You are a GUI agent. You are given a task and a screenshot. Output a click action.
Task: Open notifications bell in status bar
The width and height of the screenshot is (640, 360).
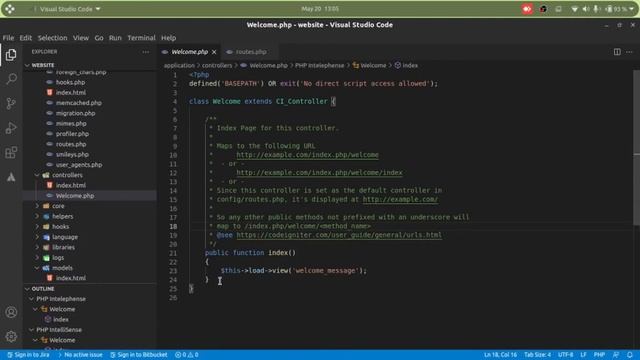tap(630, 355)
